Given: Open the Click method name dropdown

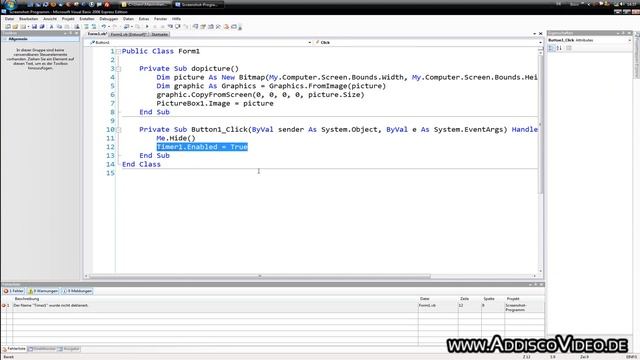Looking at the screenshot, I should coord(540,42).
